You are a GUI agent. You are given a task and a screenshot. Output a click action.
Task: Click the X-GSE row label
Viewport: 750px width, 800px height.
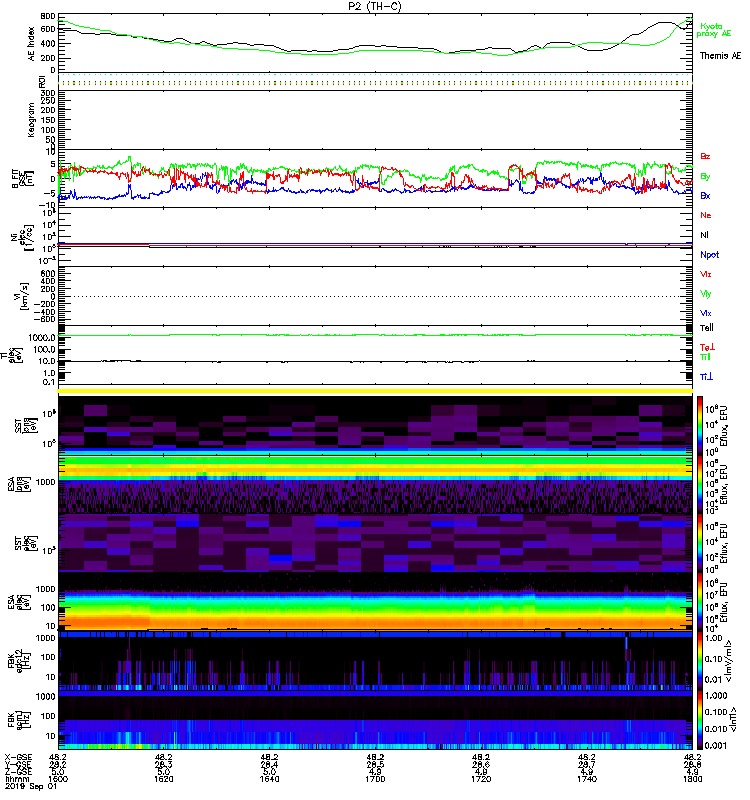pos(18,758)
